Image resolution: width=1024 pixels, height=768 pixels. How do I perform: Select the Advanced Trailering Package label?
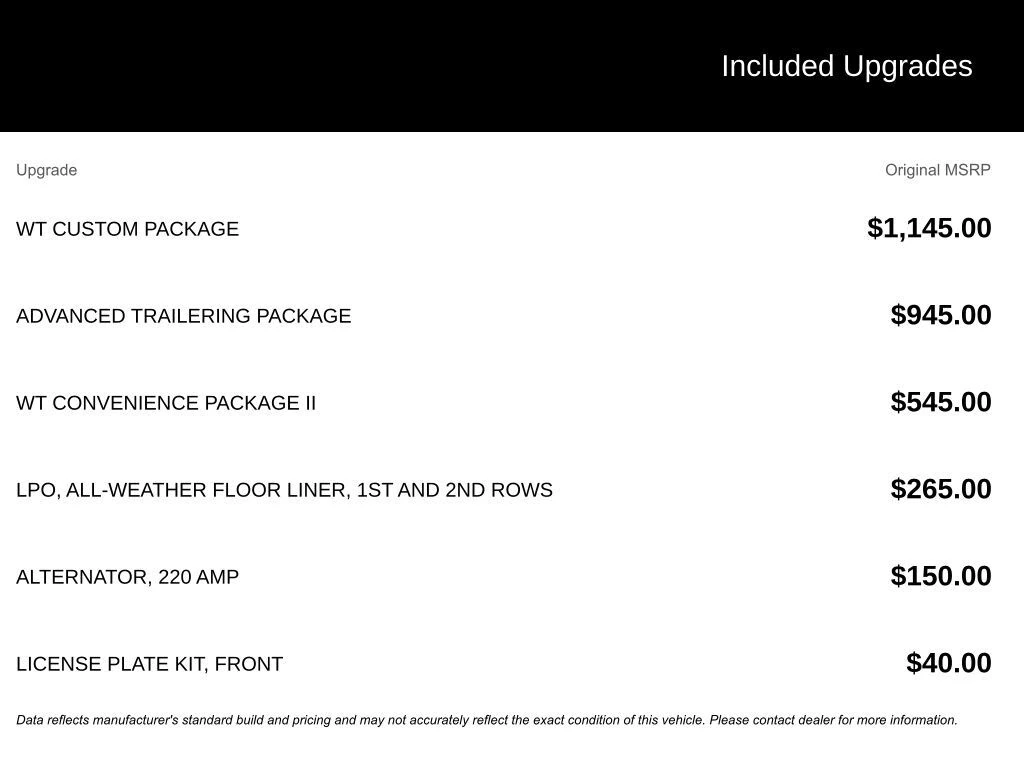[x=183, y=316]
